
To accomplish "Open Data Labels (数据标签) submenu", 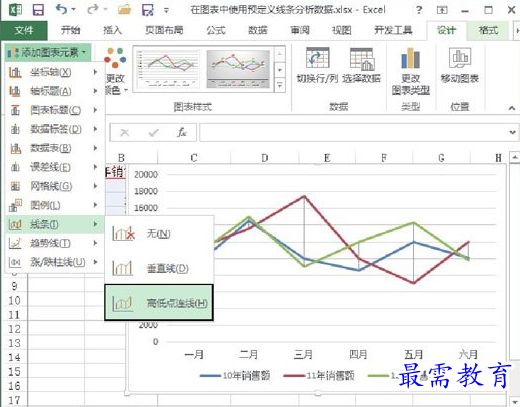I will (x=54, y=129).
